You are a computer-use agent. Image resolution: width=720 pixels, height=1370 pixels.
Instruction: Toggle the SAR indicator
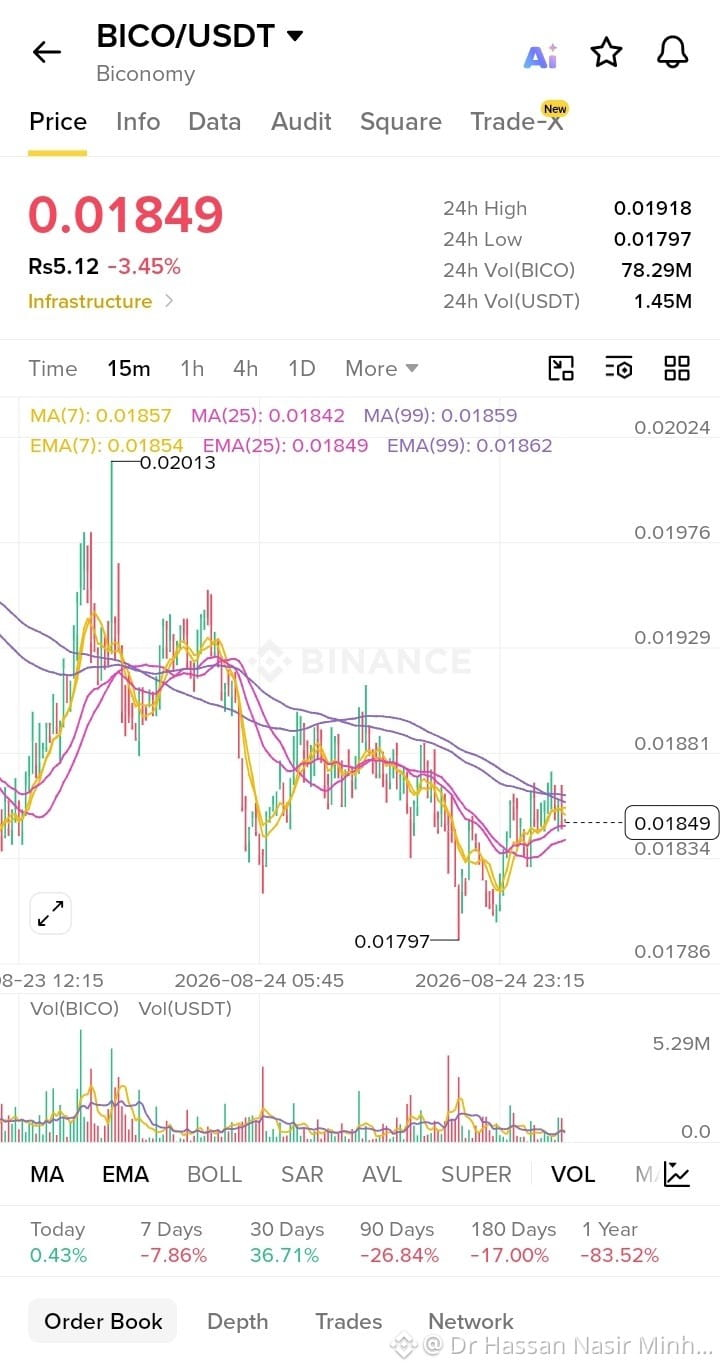point(302,1174)
